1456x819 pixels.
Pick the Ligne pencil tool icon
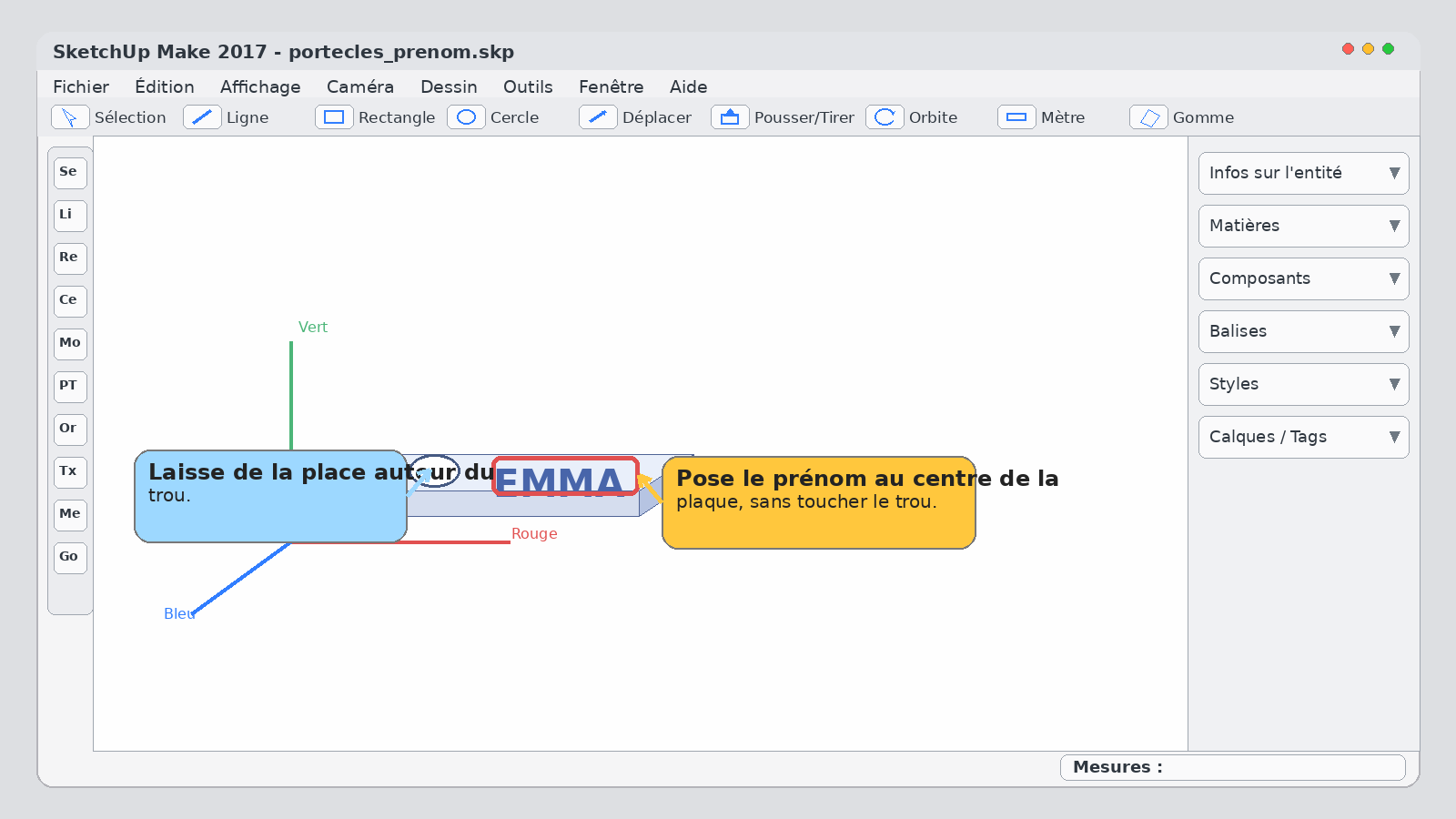click(202, 117)
